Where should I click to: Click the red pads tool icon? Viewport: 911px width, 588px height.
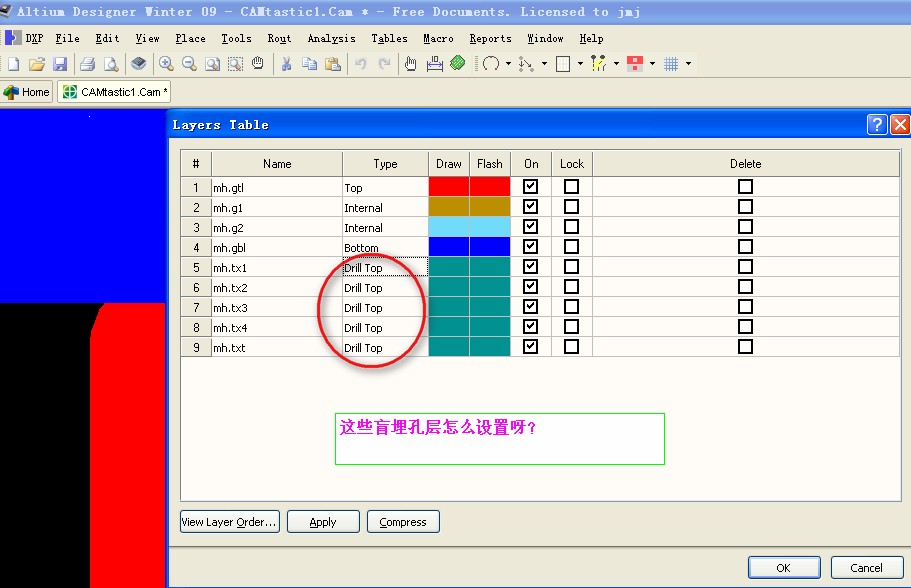(634, 64)
